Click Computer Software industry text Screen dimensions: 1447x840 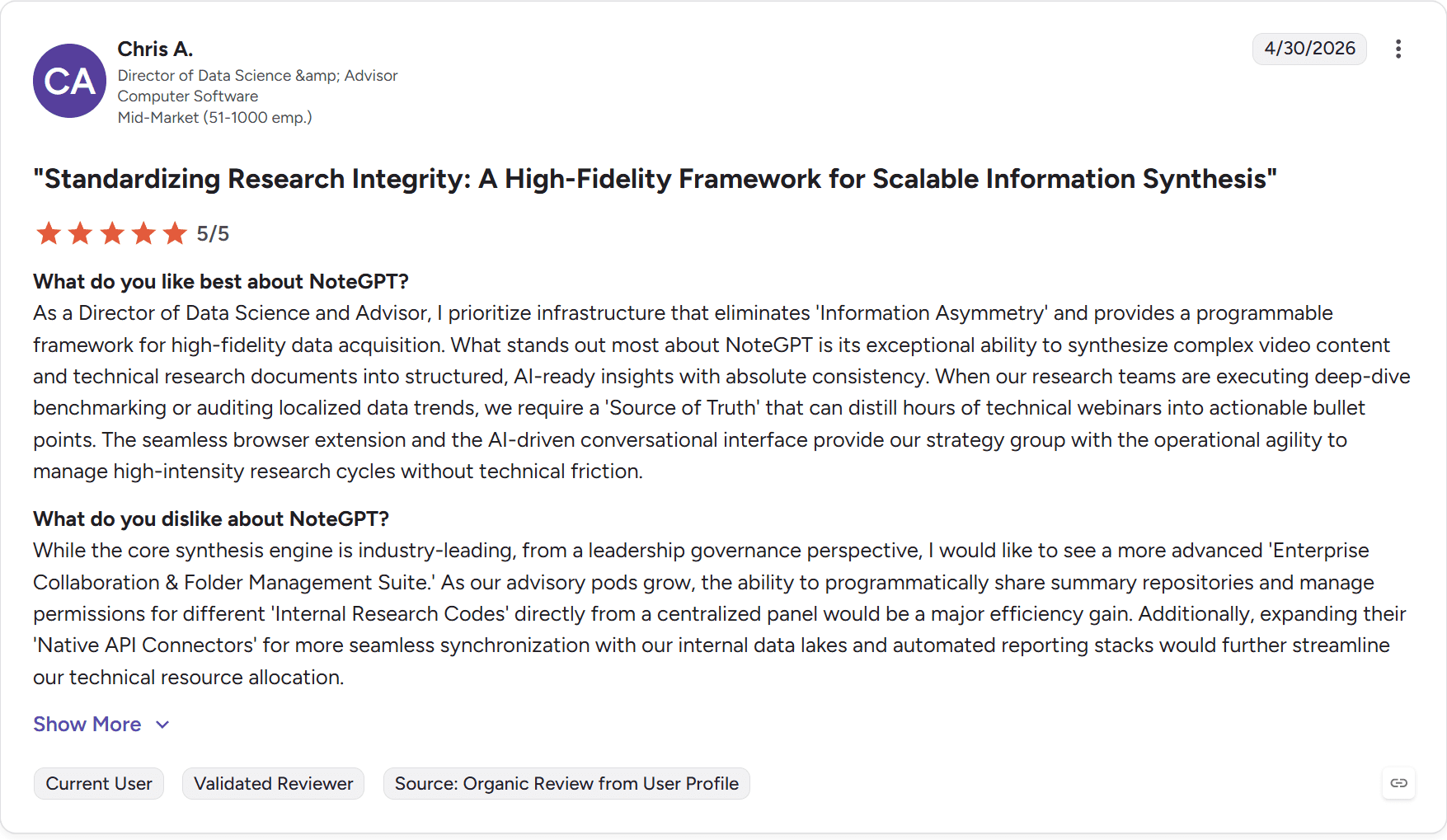tap(187, 96)
